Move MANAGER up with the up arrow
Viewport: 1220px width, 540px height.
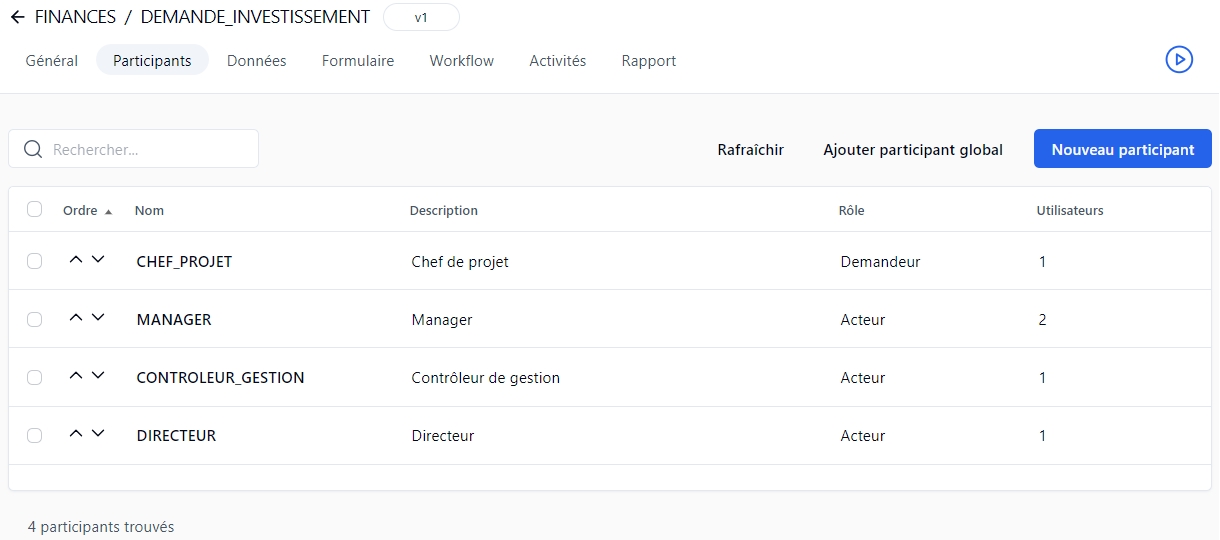tap(76, 318)
